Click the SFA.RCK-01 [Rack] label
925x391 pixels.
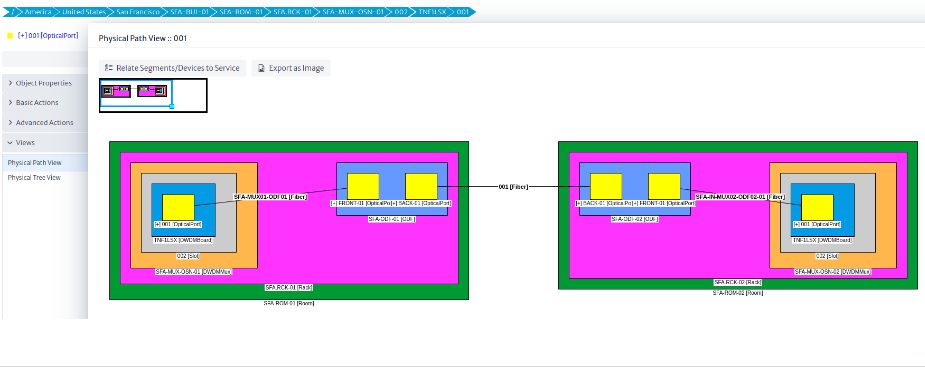[x=288, y=287]
